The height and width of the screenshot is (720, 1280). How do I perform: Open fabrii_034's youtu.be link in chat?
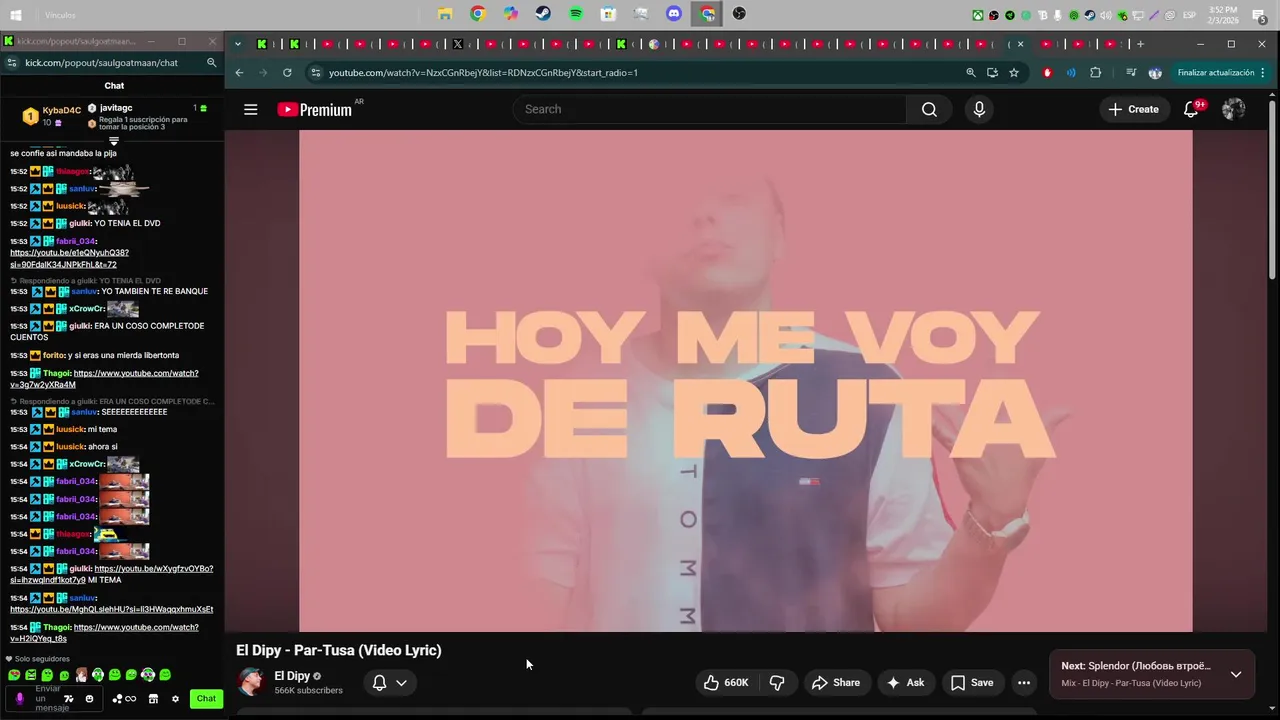(x=69, y=259)
